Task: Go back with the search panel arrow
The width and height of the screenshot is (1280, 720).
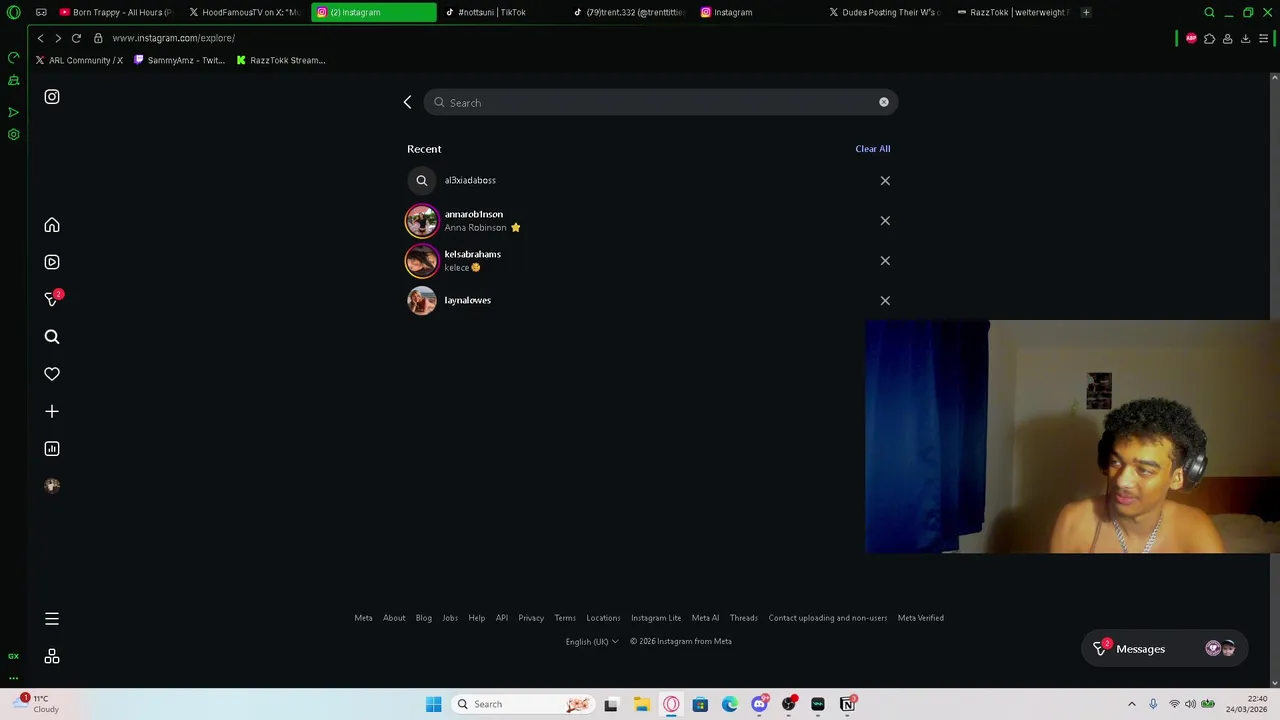Action: [x=407, y=102]
